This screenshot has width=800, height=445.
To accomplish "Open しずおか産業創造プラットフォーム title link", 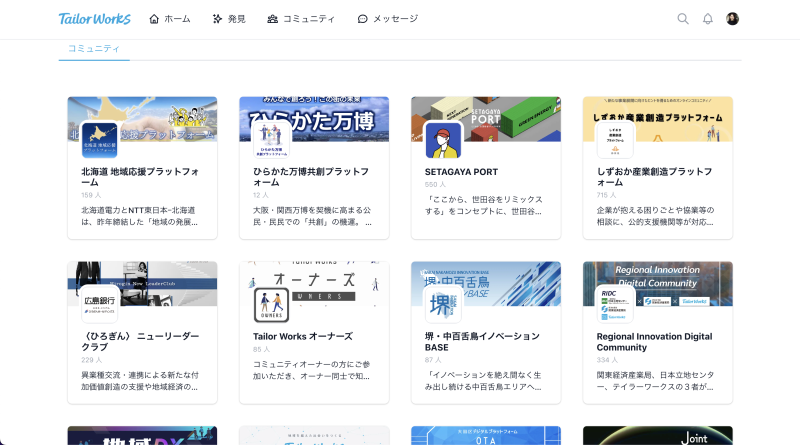I will click(x=655, y=177).
